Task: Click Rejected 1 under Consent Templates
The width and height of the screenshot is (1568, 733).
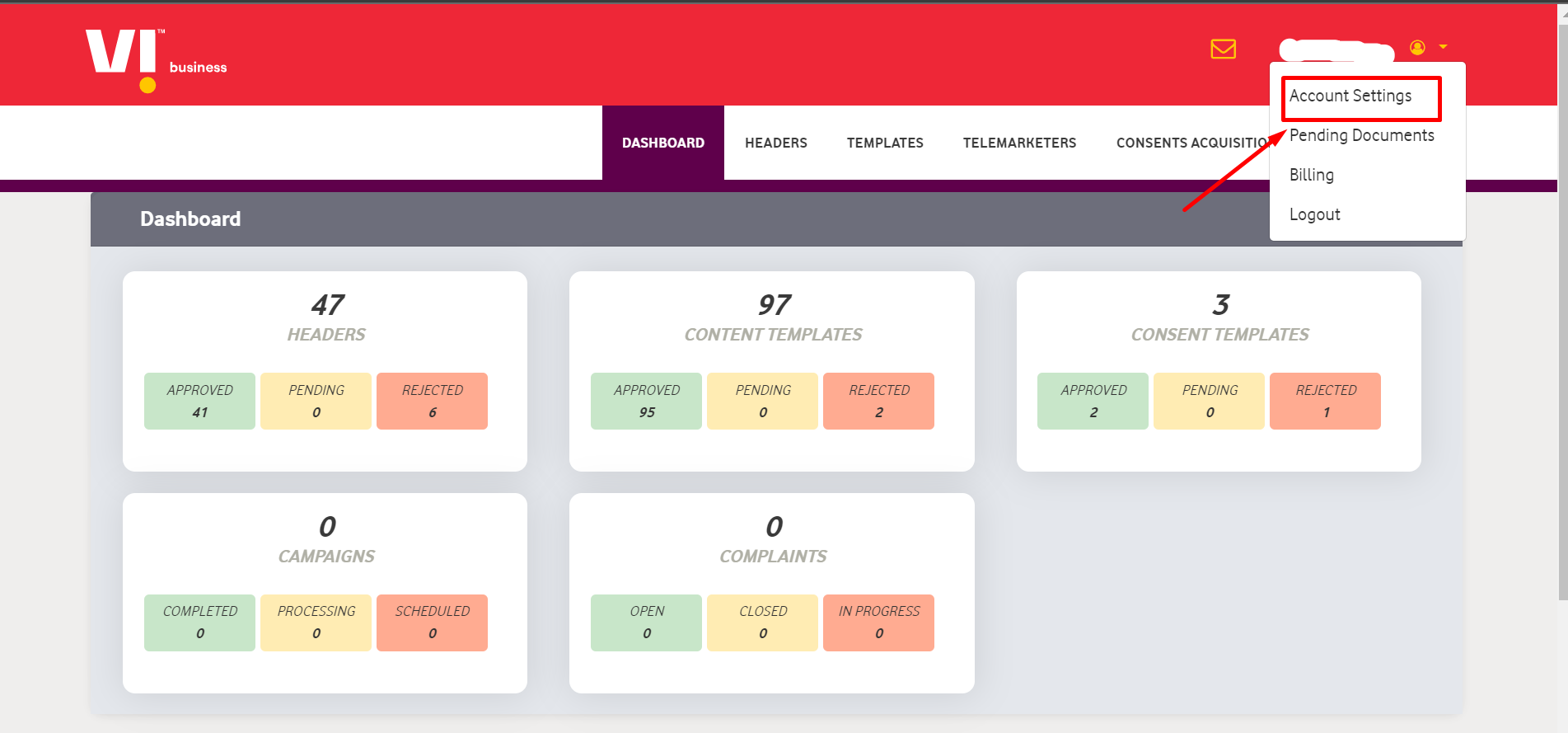Action: 1325,401
